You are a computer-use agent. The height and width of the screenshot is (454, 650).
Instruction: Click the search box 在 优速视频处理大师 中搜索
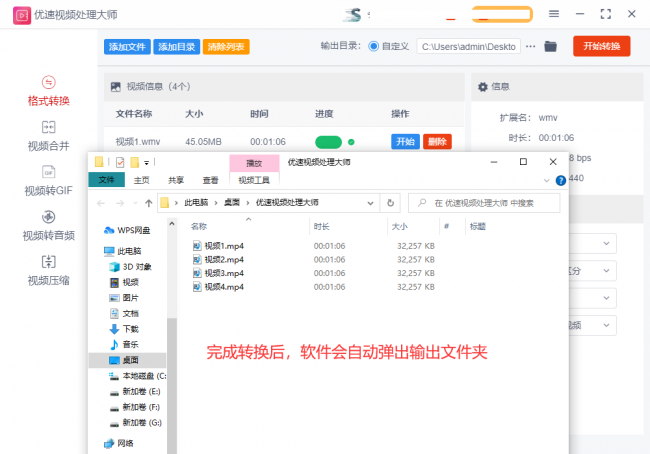tap(484, 203)
